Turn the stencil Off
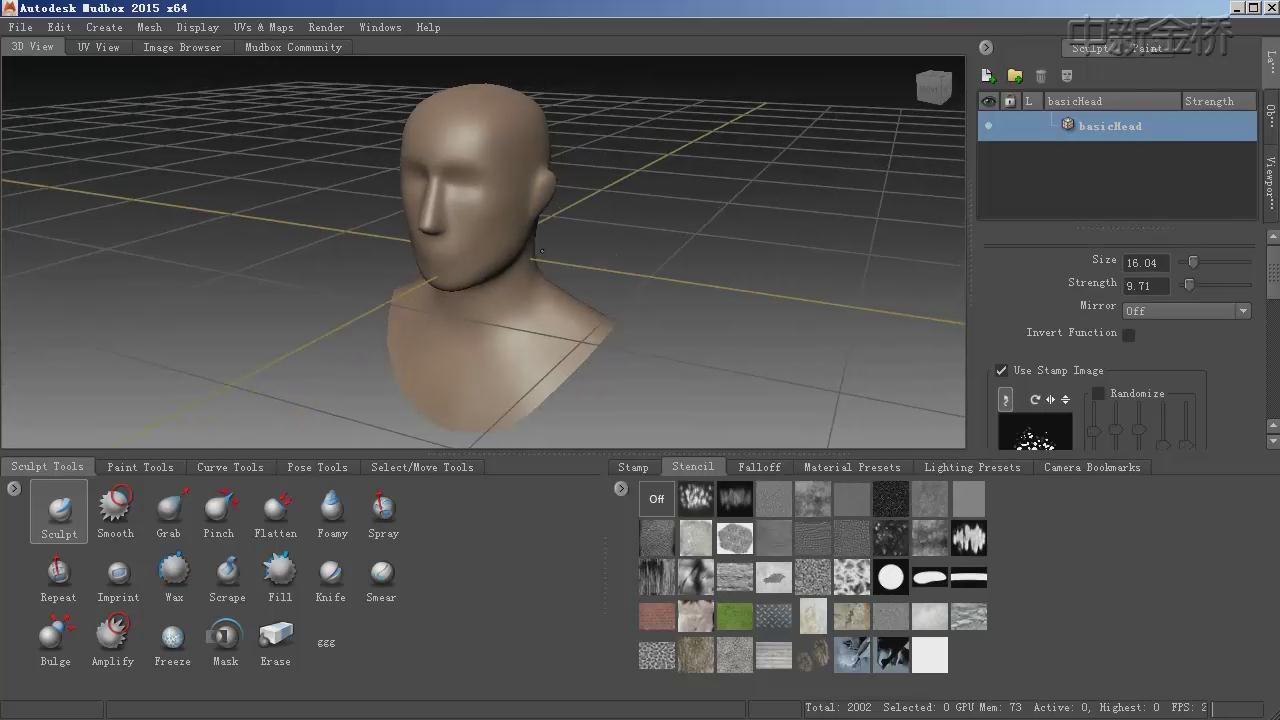This screenshot has height=720, width=1280. 657,499
